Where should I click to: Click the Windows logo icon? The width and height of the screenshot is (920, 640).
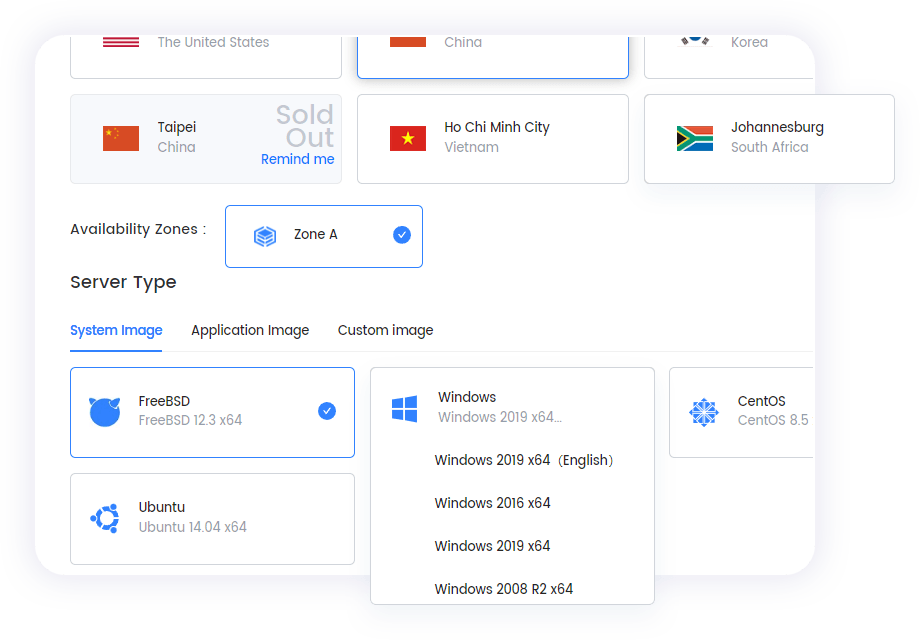(x=404, y=408)
